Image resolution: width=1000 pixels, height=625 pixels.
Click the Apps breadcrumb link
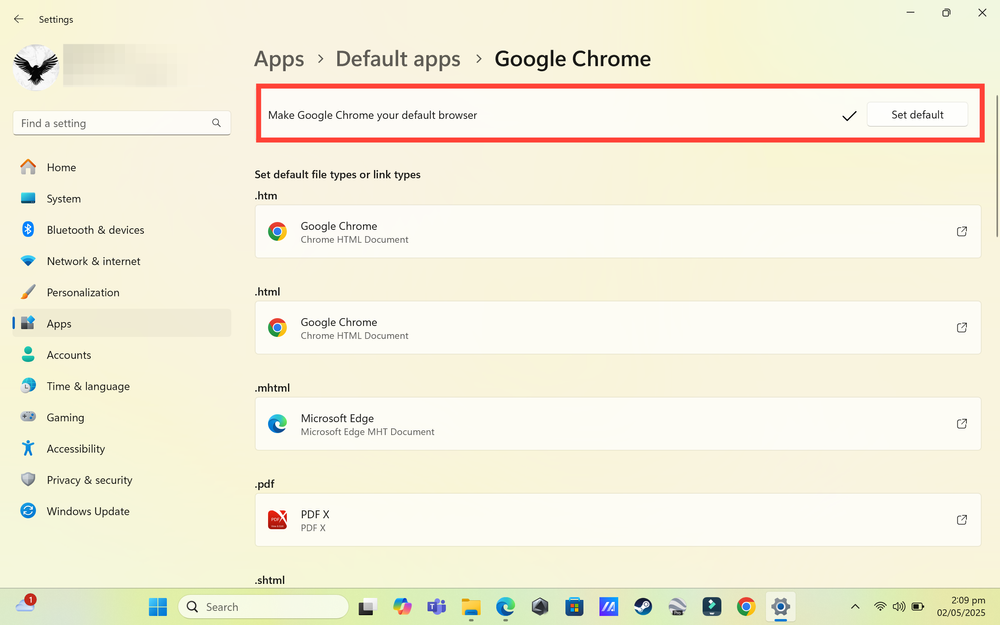coord(279,59)
